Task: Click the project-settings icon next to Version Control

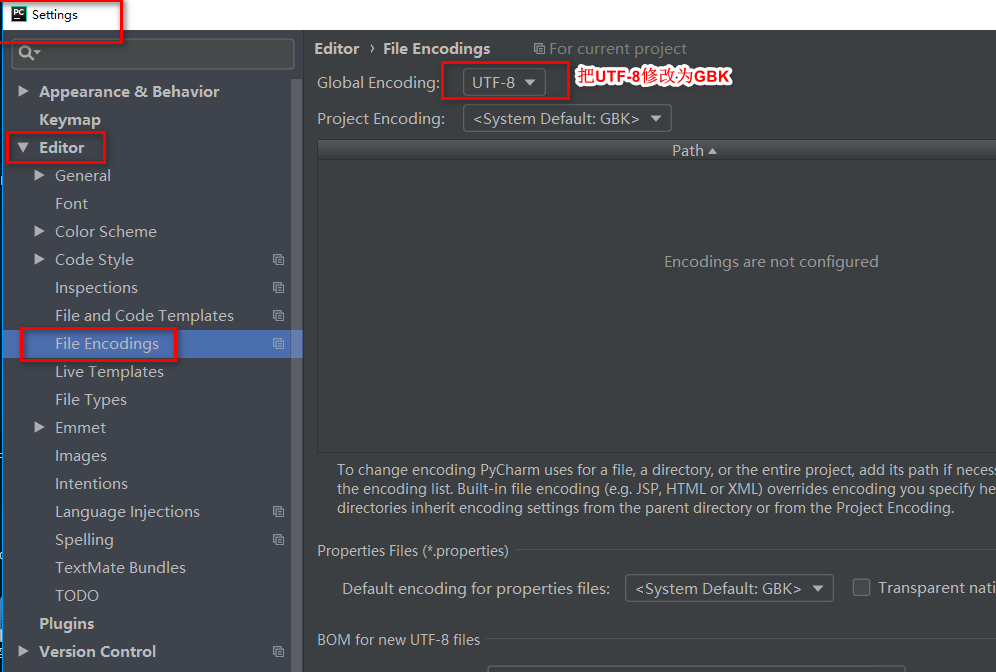Action: (x=278, y=651)
